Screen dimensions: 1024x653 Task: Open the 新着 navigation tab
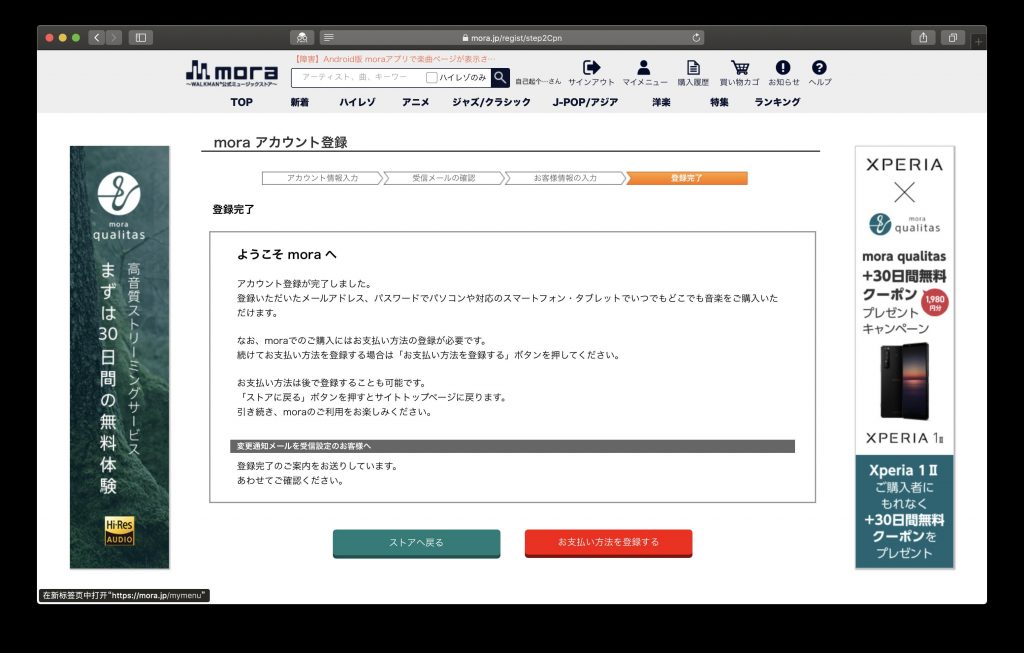[300, 102]
